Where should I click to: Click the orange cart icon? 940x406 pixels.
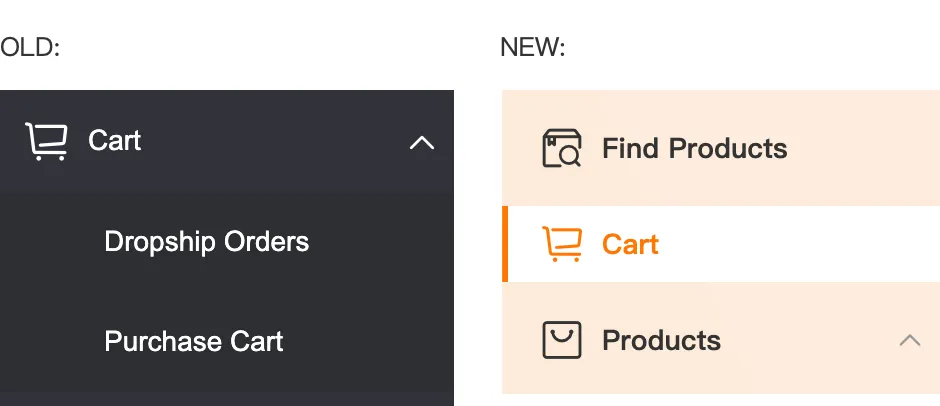coord(561,244)
